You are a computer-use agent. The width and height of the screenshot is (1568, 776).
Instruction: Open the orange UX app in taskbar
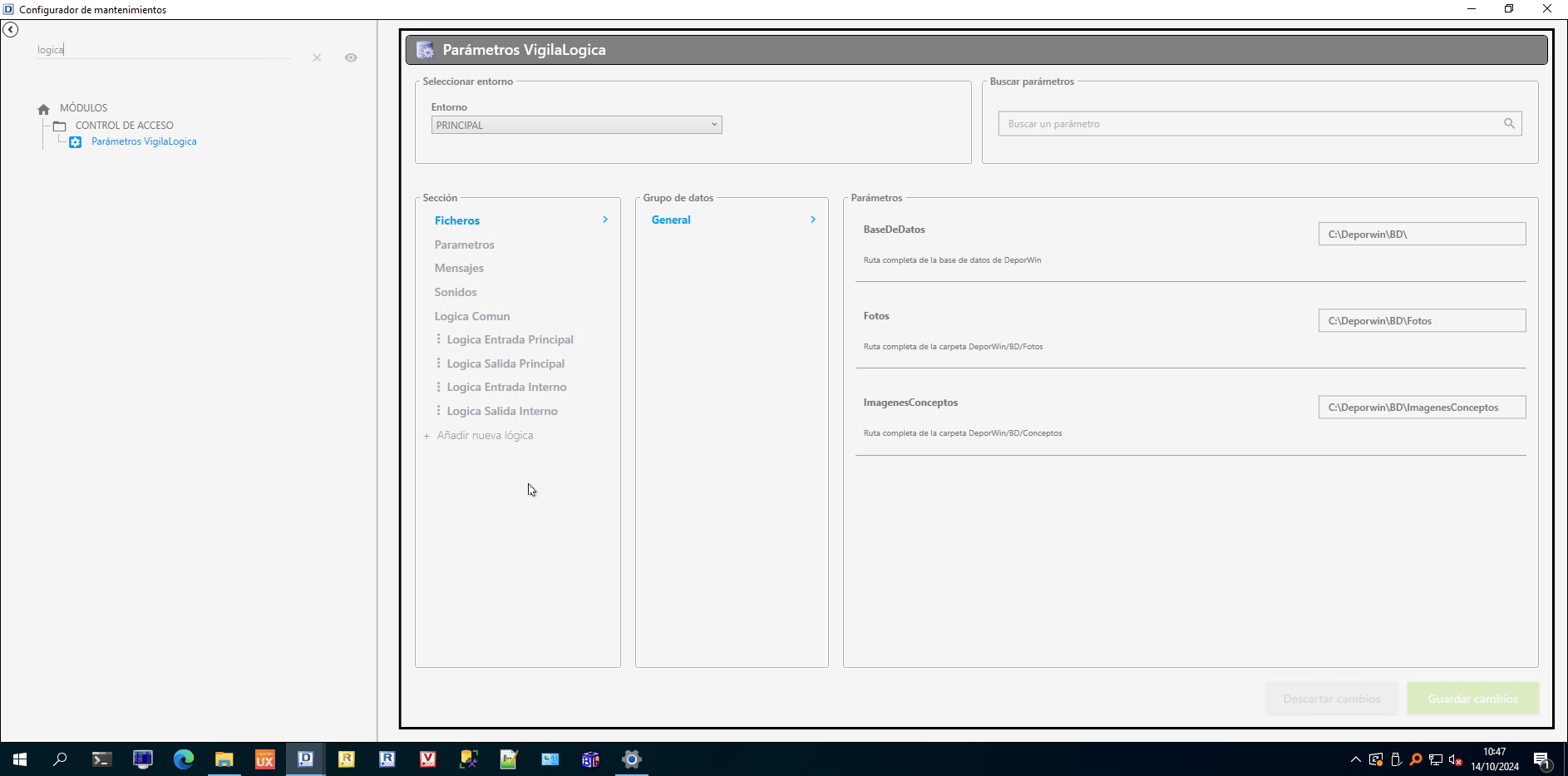tap(264, 759)
